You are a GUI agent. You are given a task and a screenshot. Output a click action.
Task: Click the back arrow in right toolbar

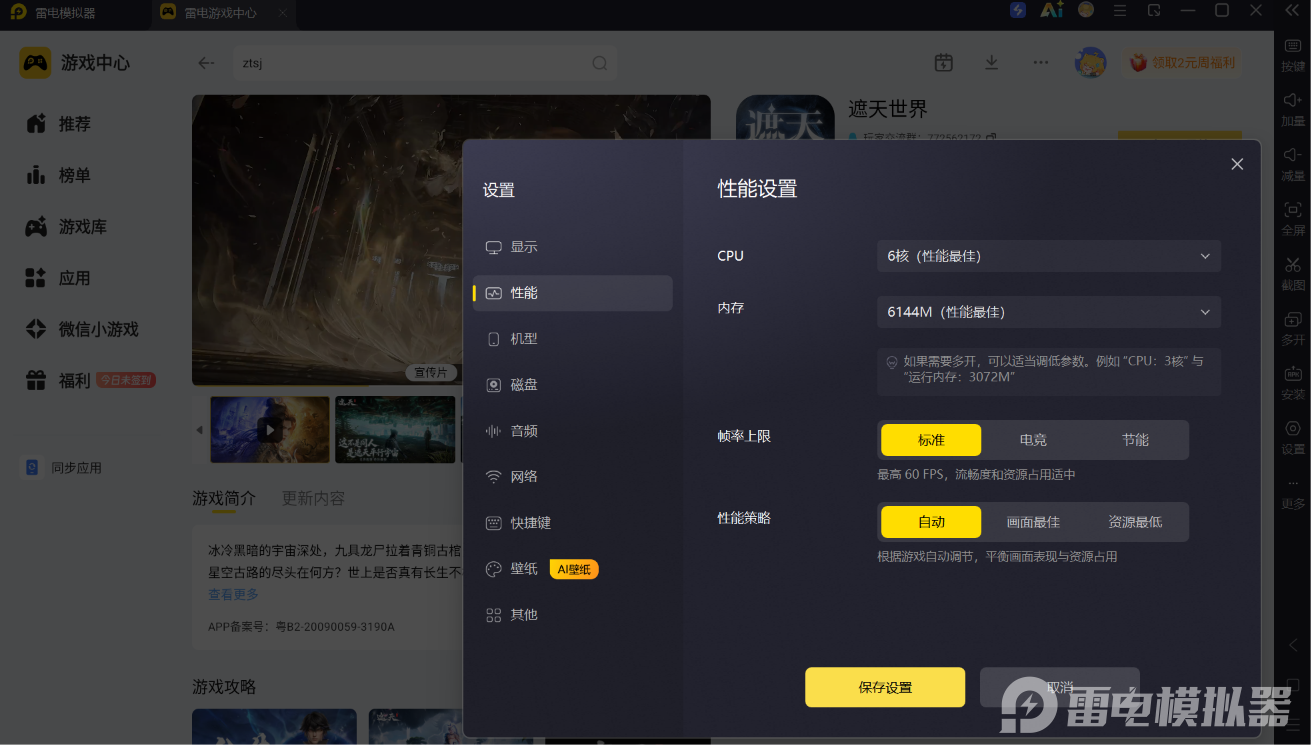click(1293, 645)
